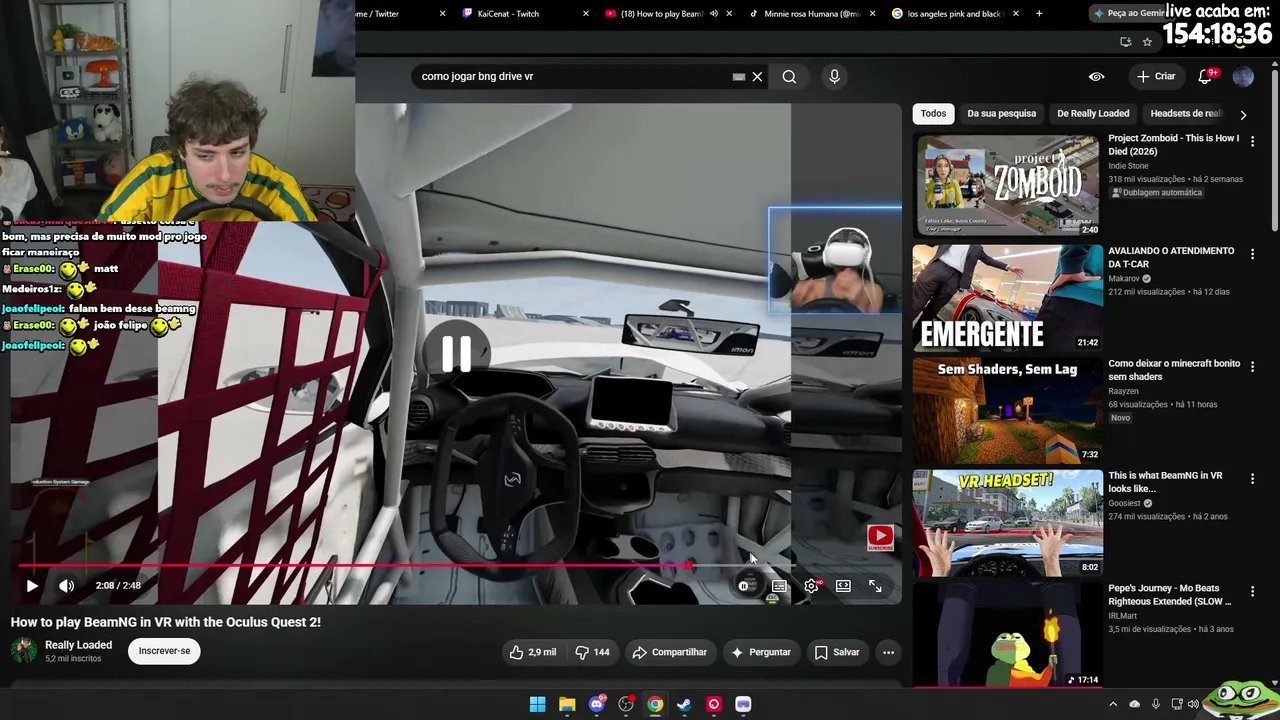The height and width of the screenshot is (720, 1280).
Task: Toggle subtitles on the video player
Action: coord(779,586)
